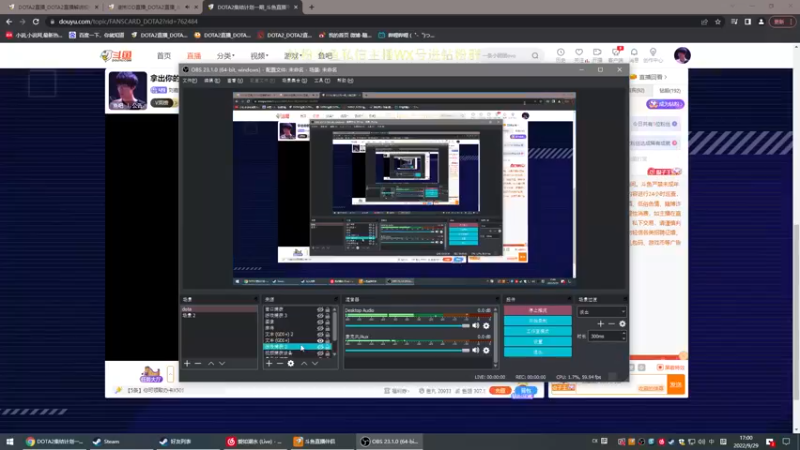Adjust Desktop Audio volume slider
800x450 pixels.
[407, 326]
